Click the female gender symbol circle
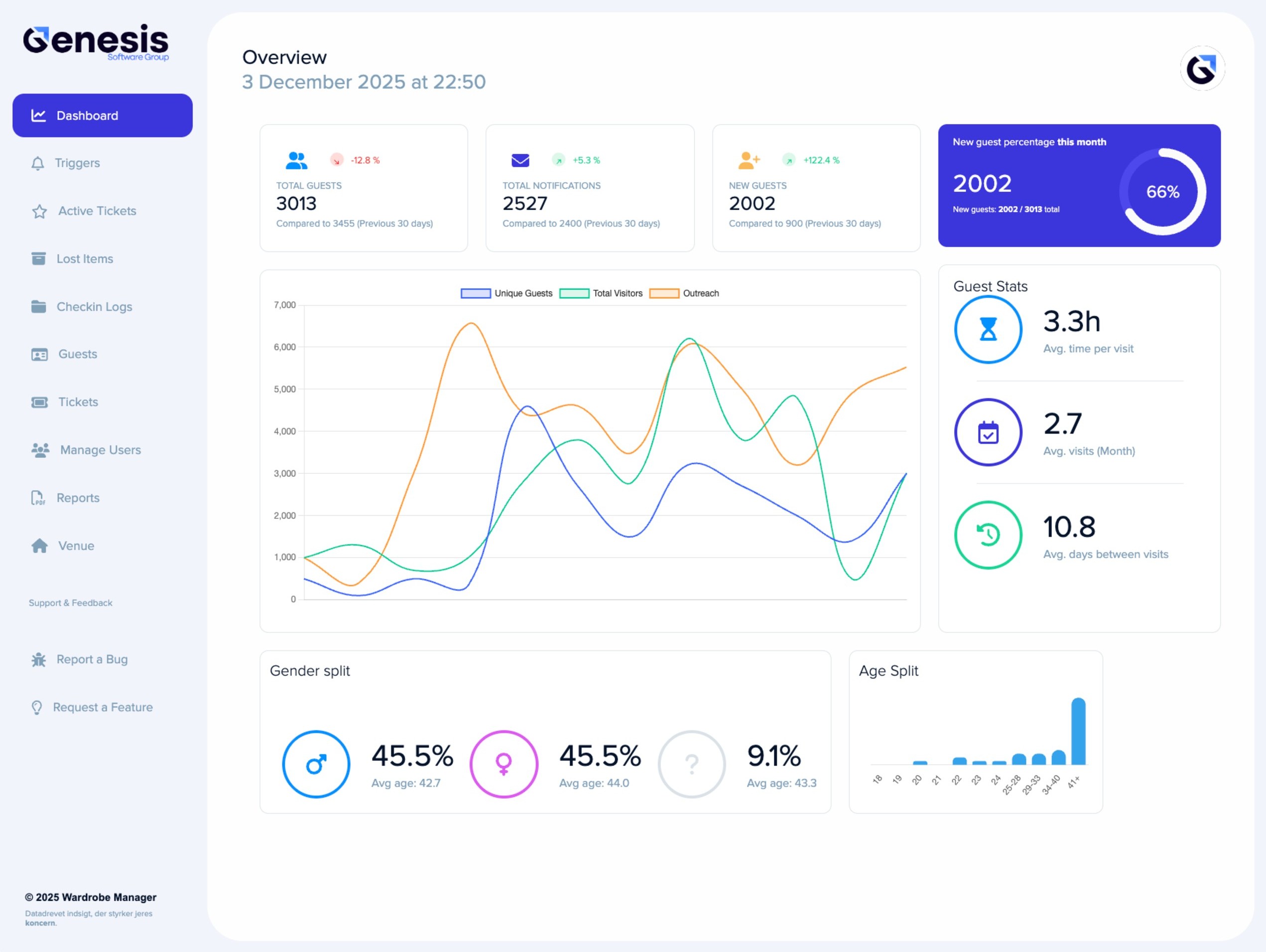Screen dimensions: 1266x952 [504, 764]
